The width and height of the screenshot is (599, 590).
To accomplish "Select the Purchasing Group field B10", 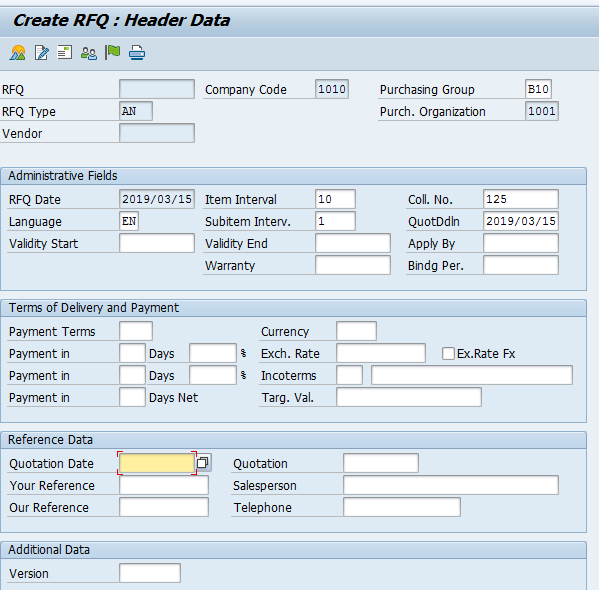I will pos(538,89).
